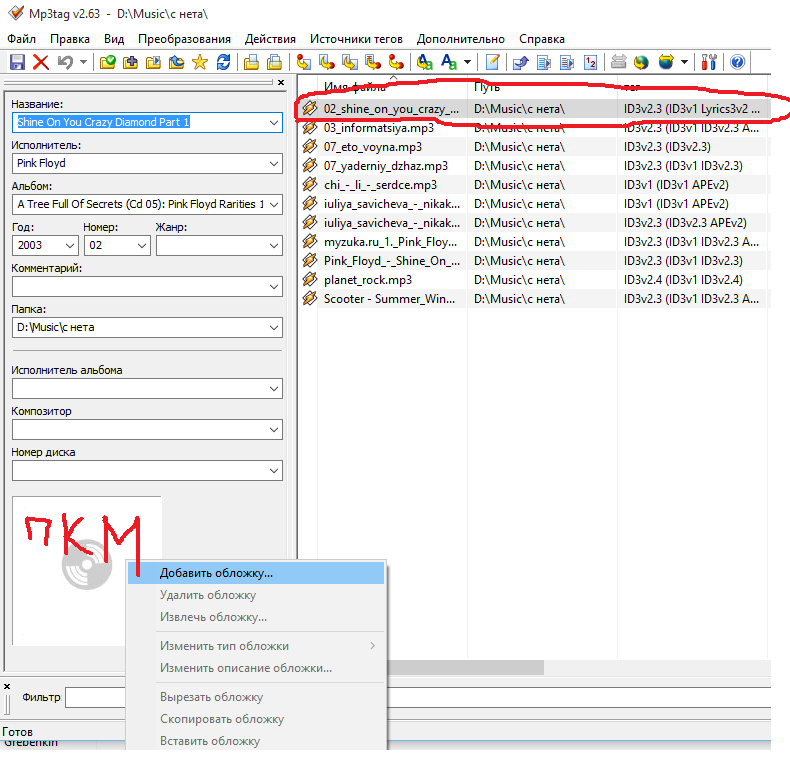Expand the Жанр dropdown
Image resolution: width=790 pixels, height=757 pixels.
[274, 246]
